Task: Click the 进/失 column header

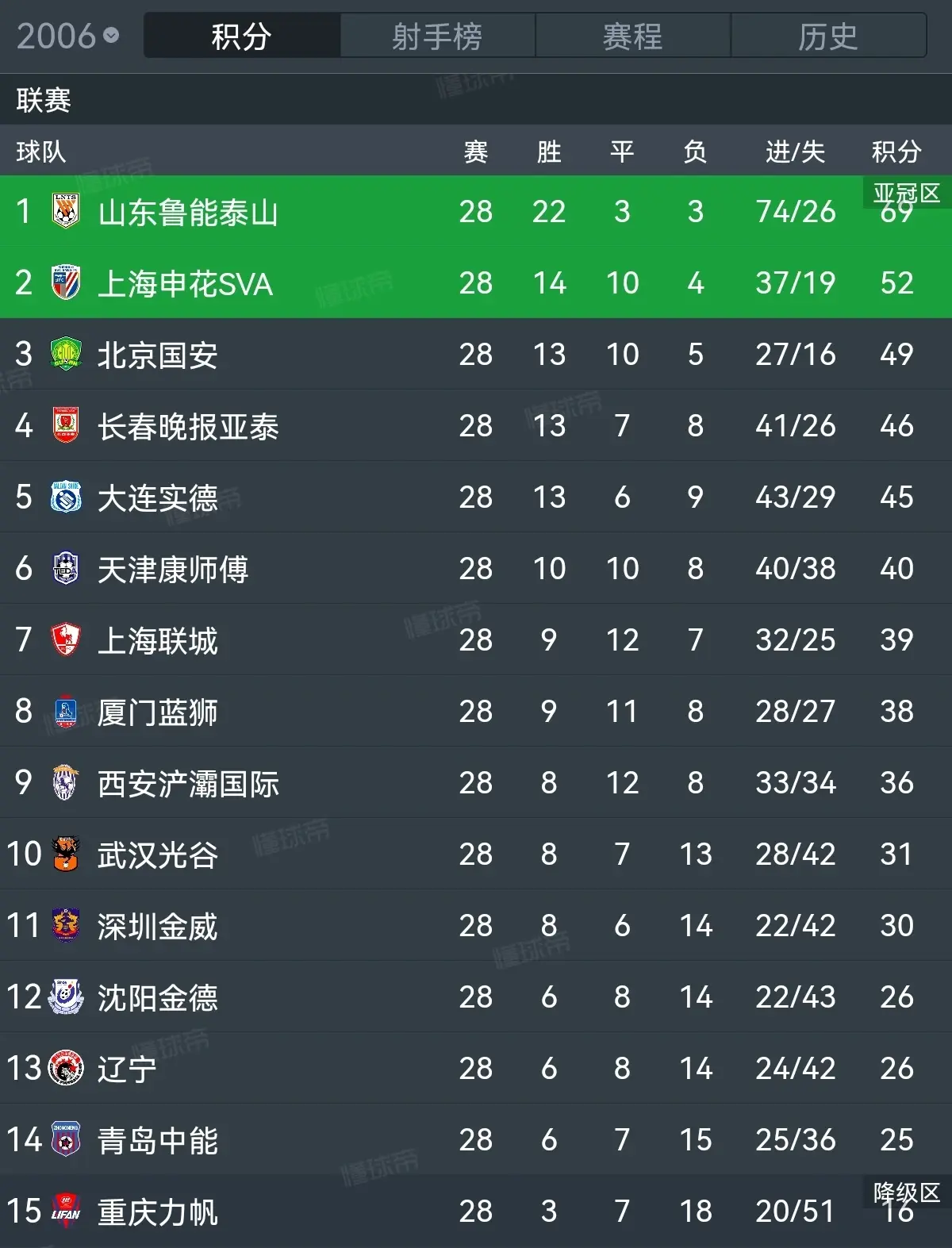Action: tap(795, 151)
